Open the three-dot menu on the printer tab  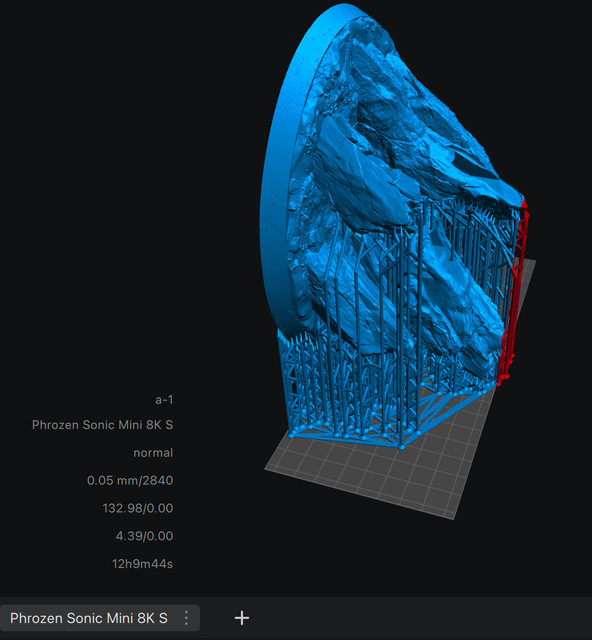pyautogui.click(x=186, y=618)
